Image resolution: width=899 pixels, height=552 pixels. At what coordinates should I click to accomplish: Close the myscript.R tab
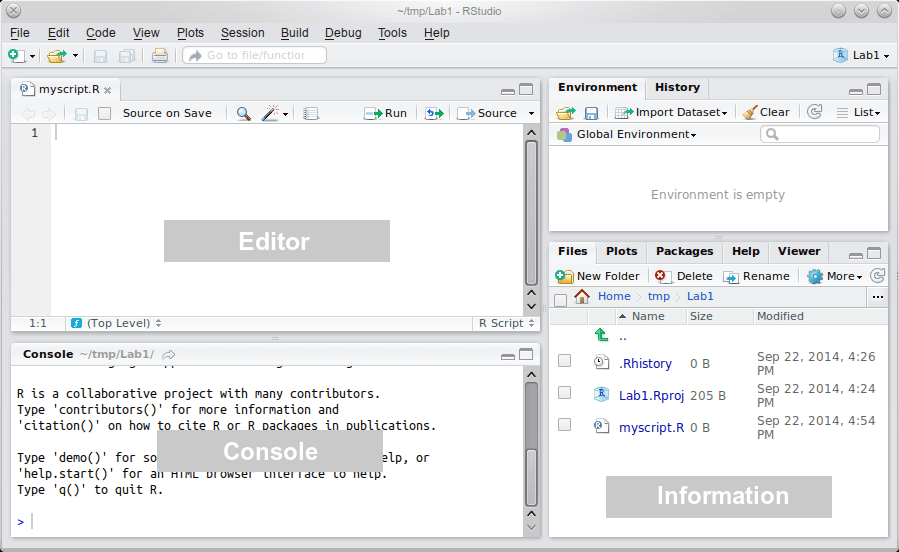click(x=107, y=90)
